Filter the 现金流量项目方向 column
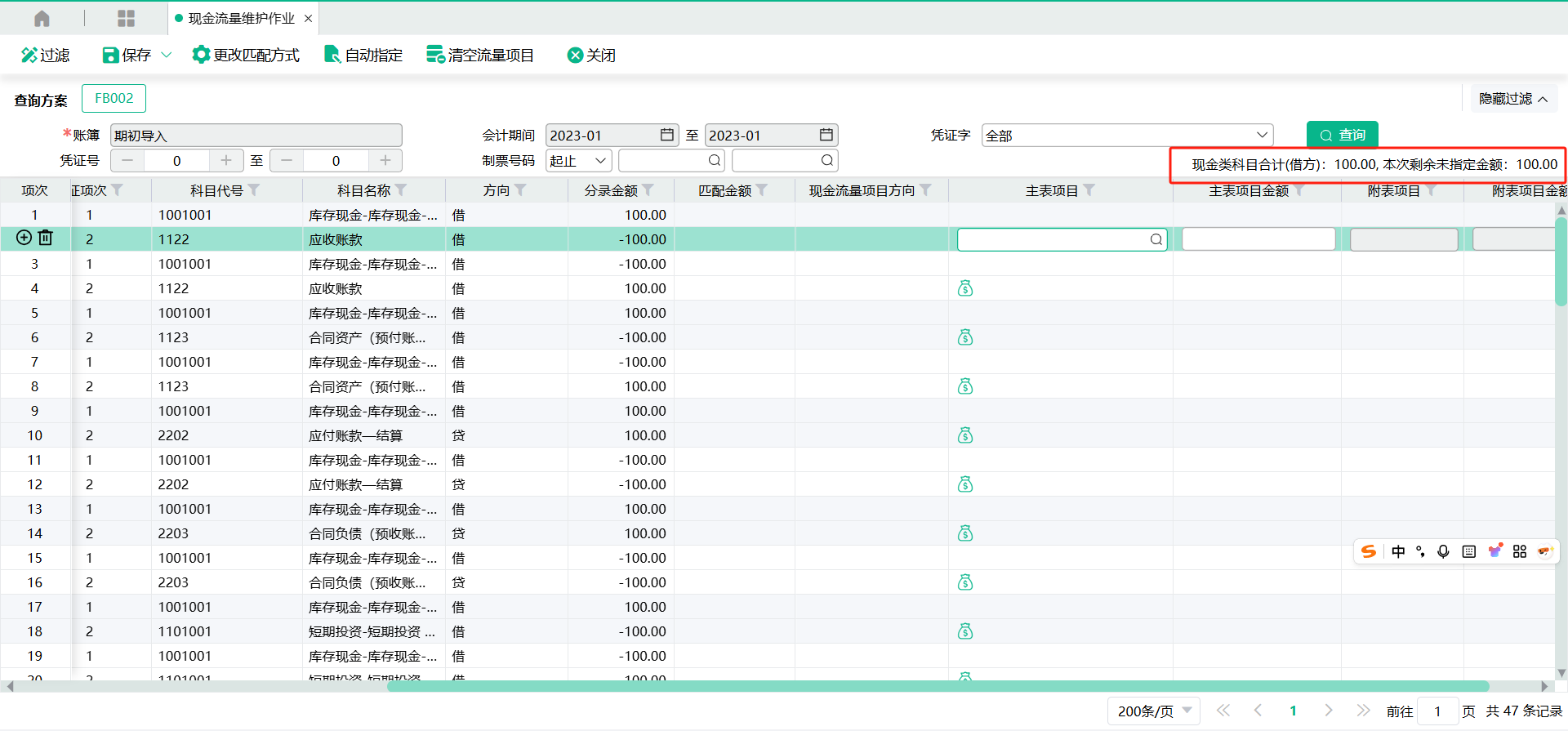This screenshot has width=1568, height=731. [926, 190]
